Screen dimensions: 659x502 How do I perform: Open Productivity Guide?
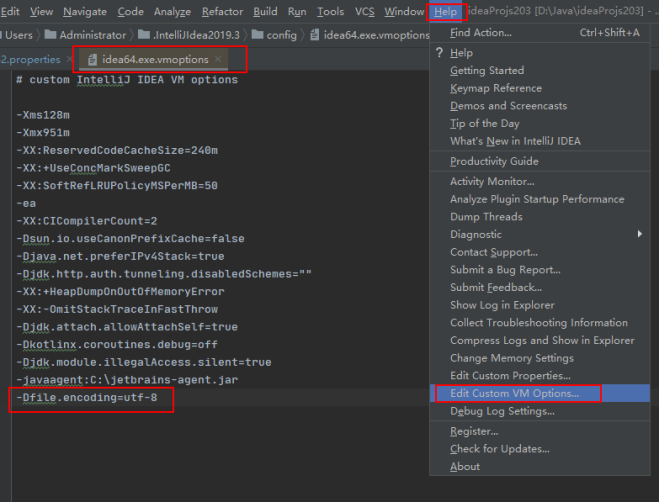tap(540, 161)
